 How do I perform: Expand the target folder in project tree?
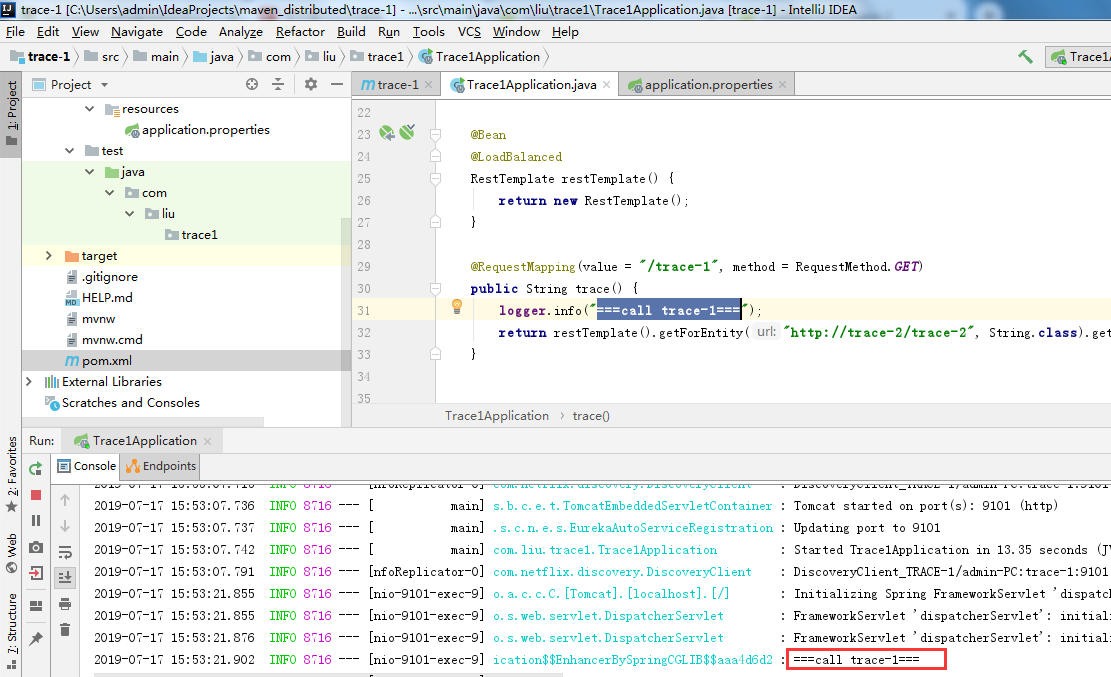48,256
